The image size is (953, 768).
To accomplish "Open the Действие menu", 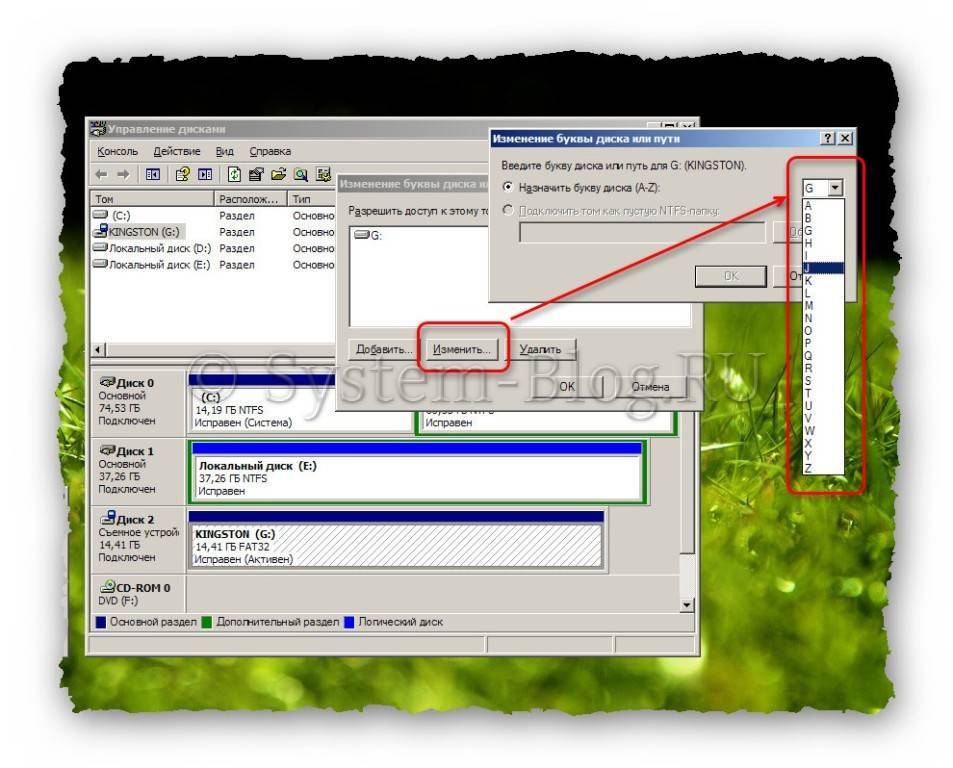I will click(177, 151).
